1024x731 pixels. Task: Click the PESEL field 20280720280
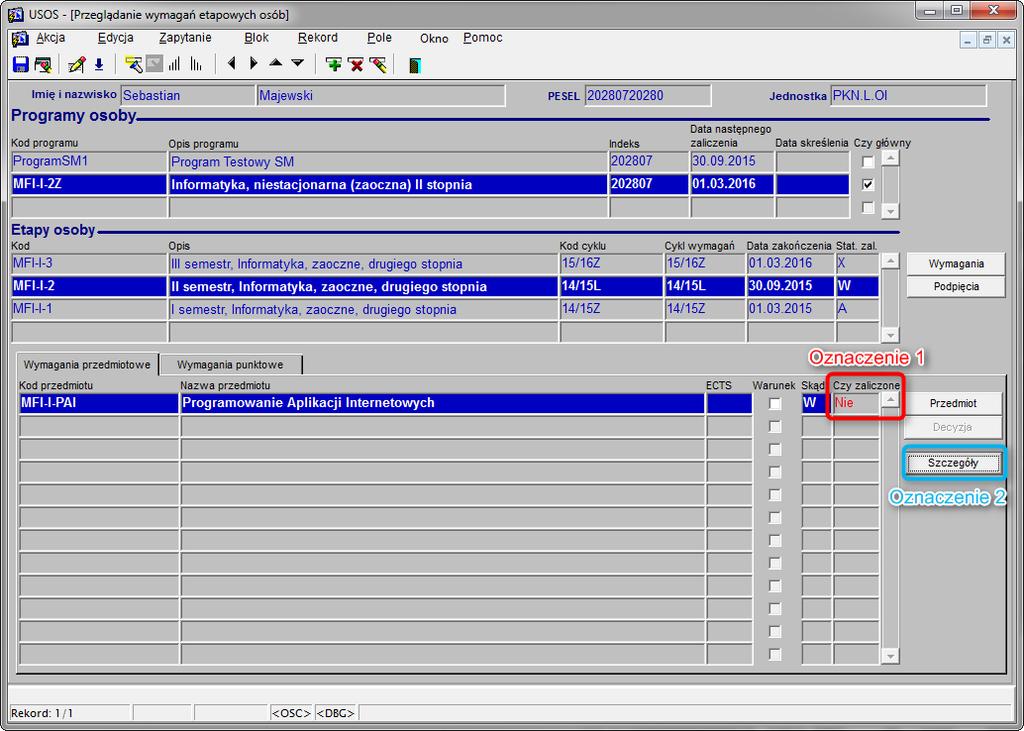pyautogui.click(x=648, y=95)
